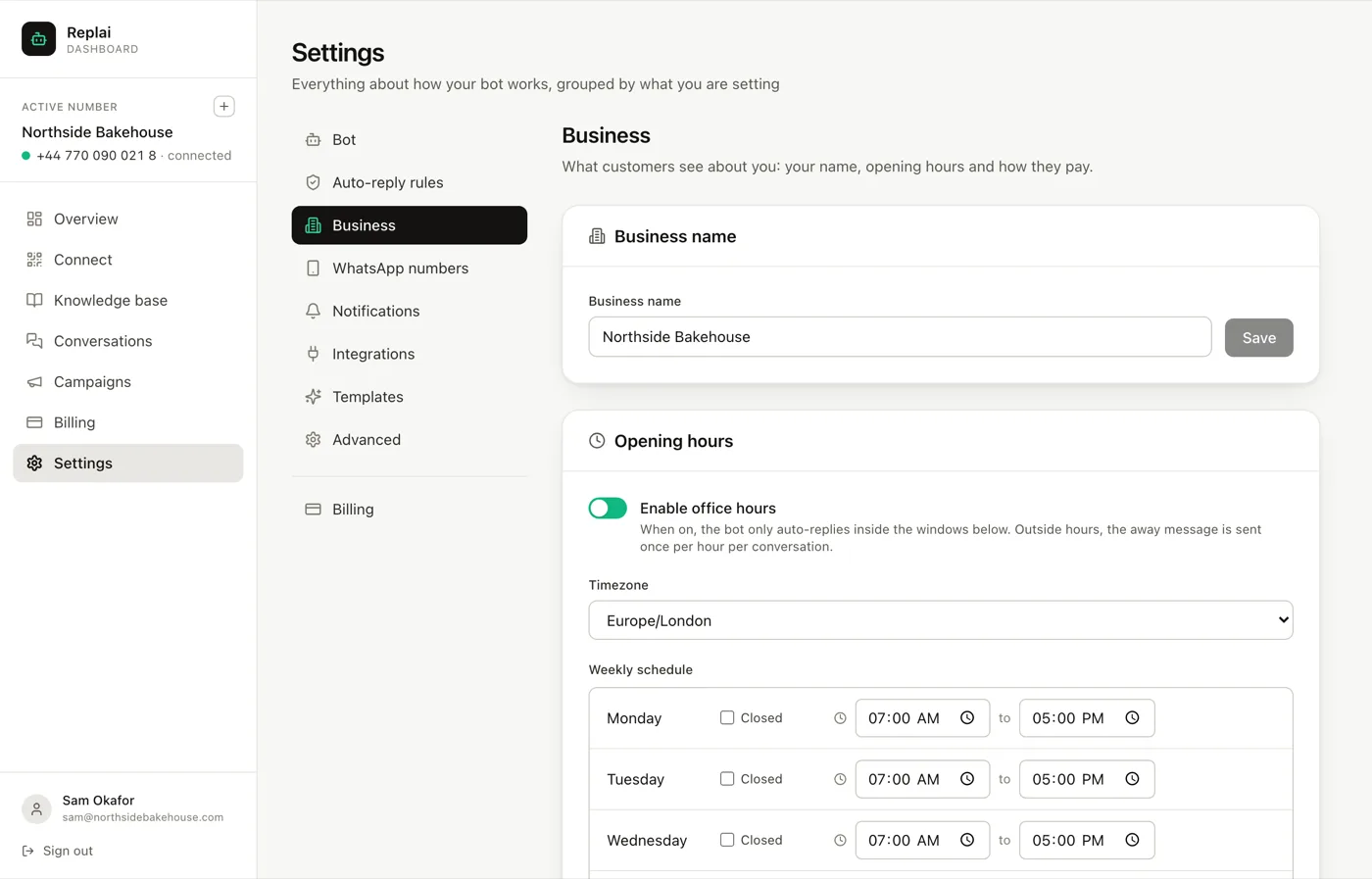
Task: Open the Integrations settings section
Action: pyautogui.click(x=410, y=354)
